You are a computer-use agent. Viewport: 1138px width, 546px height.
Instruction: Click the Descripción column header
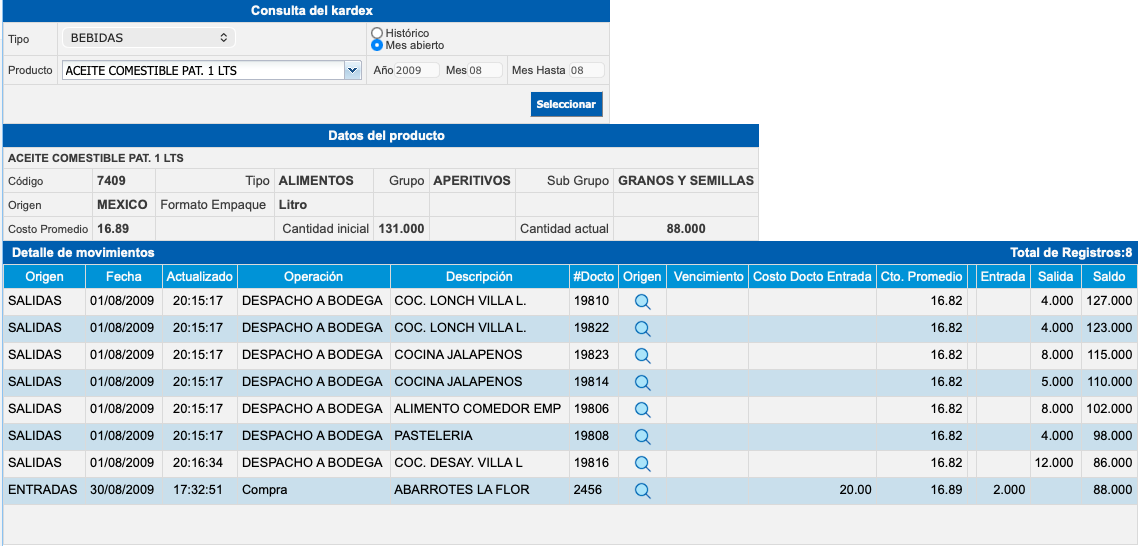point(479,277)
